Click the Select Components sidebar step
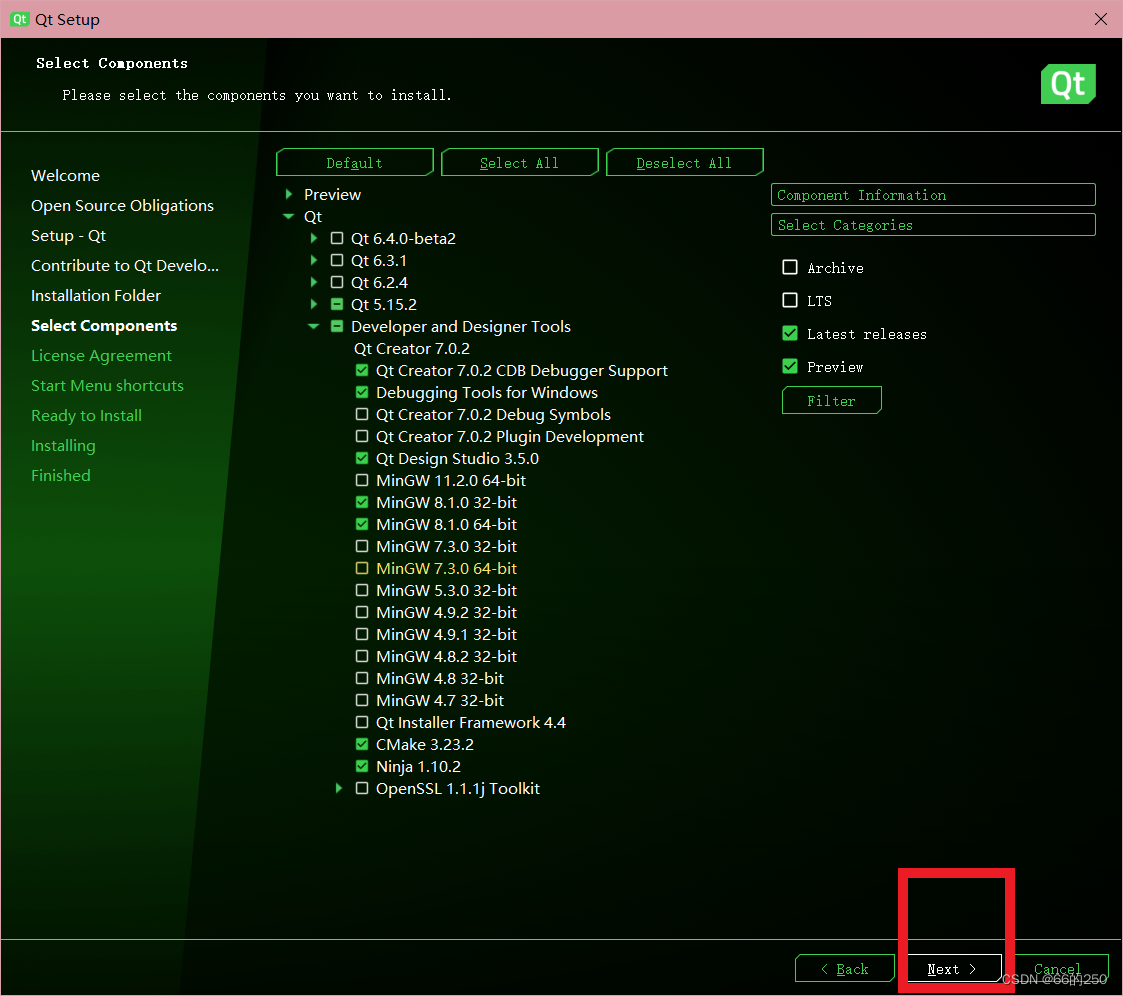Image resolution: width=1123 pixels, height=996 pixels. [x=104, y=326]
